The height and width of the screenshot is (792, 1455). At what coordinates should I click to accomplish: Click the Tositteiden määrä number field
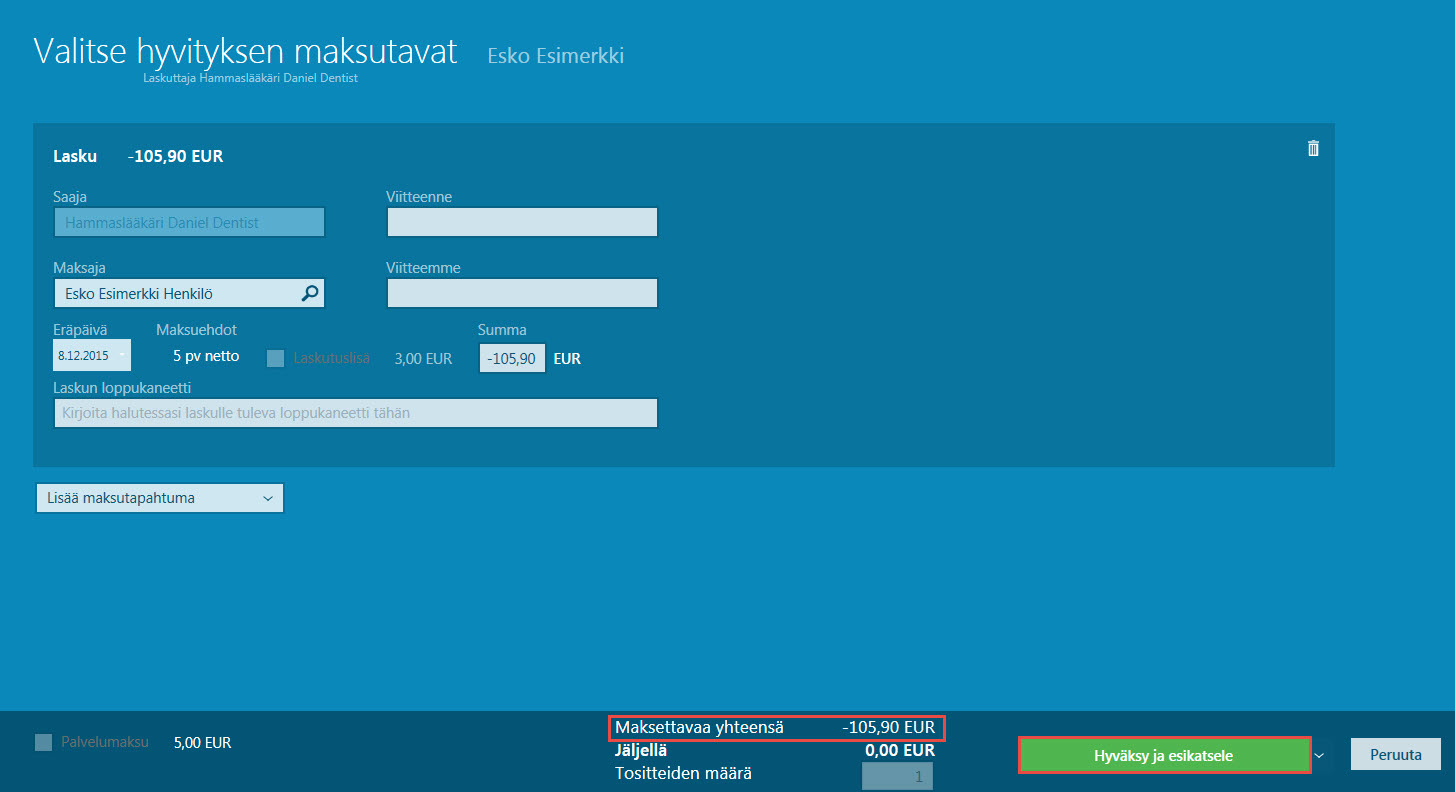(897, 775)
